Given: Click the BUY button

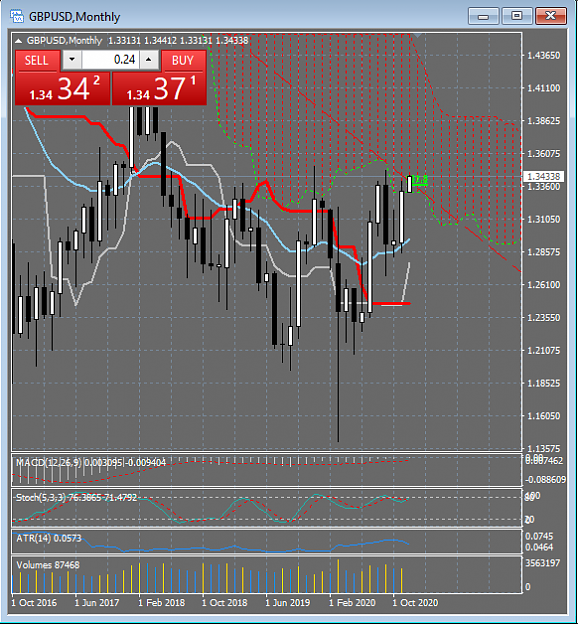Looking at the screenshot, I should click(x=183, y=61).
